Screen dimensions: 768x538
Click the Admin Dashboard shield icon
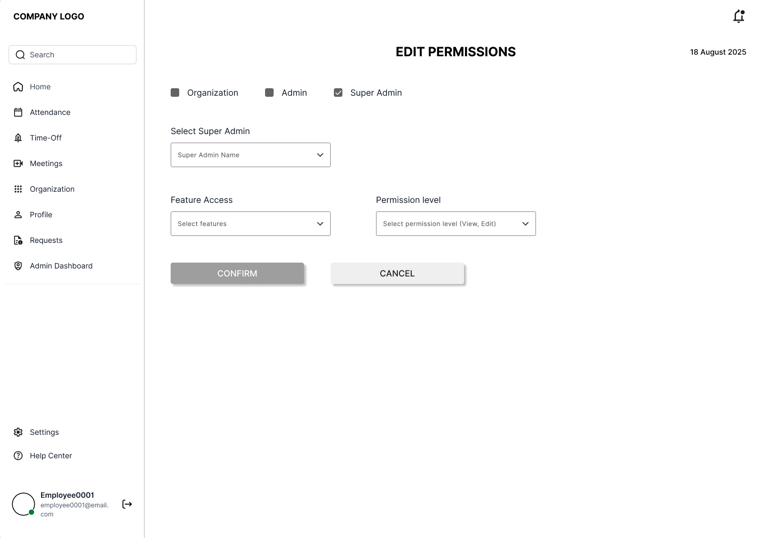point(18,266)
